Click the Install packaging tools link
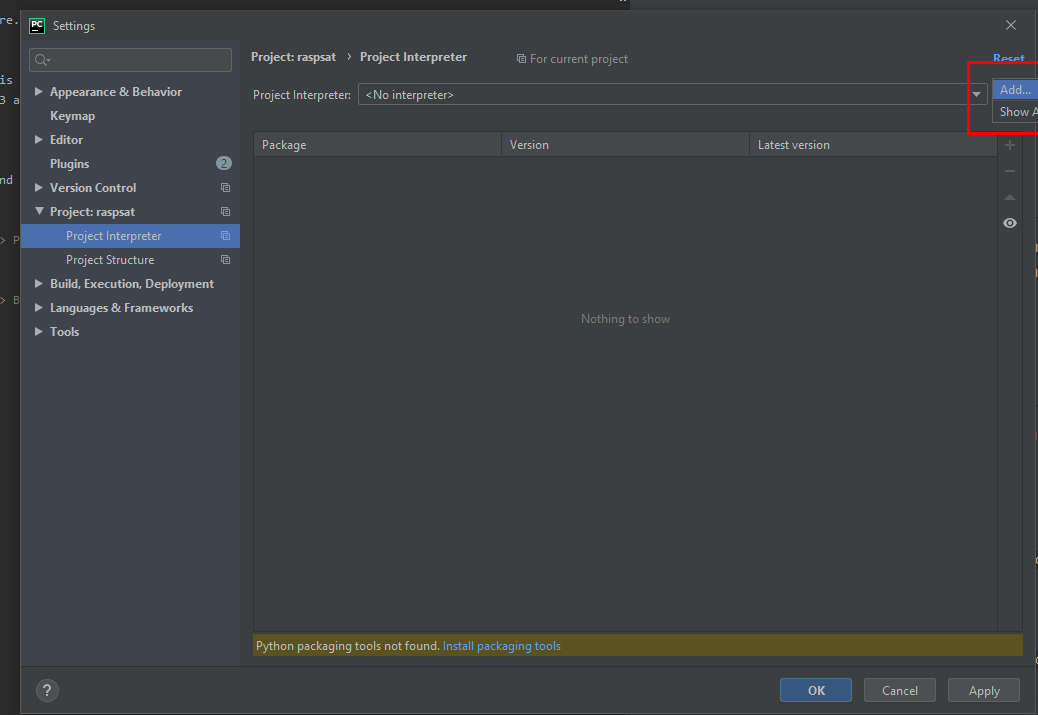 pos(501,645)
